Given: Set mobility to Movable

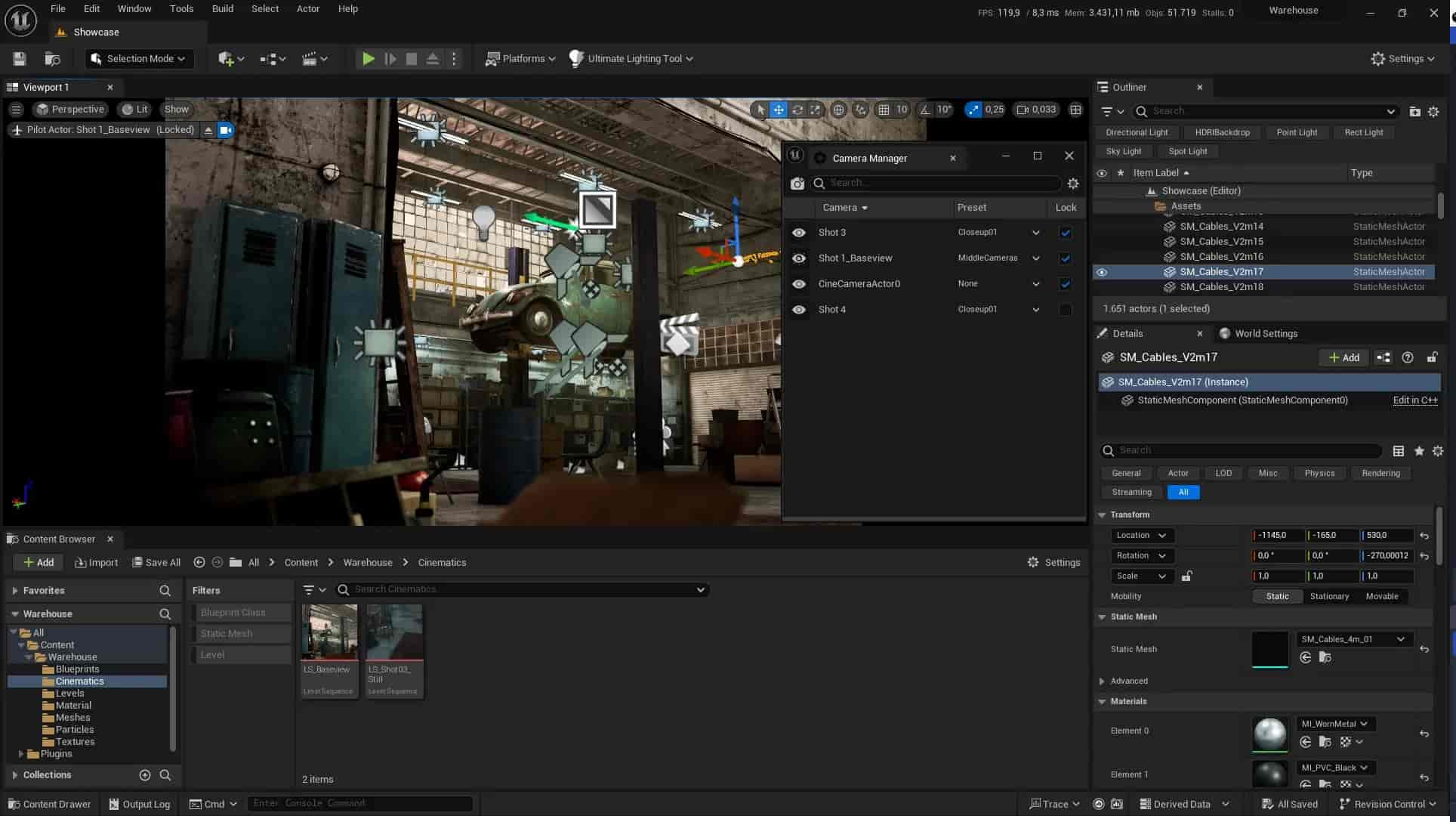Looking at the screenshot, I should tap(1382, 596).
